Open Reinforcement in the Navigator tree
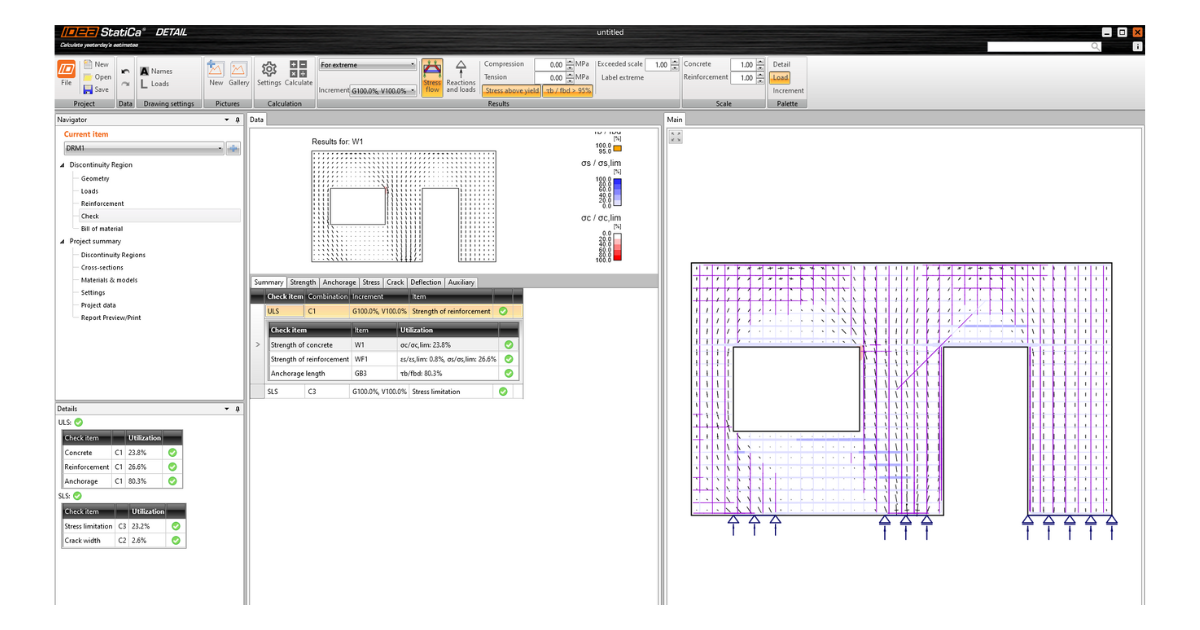Viewport: 1200px width, 630px height. pos(102,203)
